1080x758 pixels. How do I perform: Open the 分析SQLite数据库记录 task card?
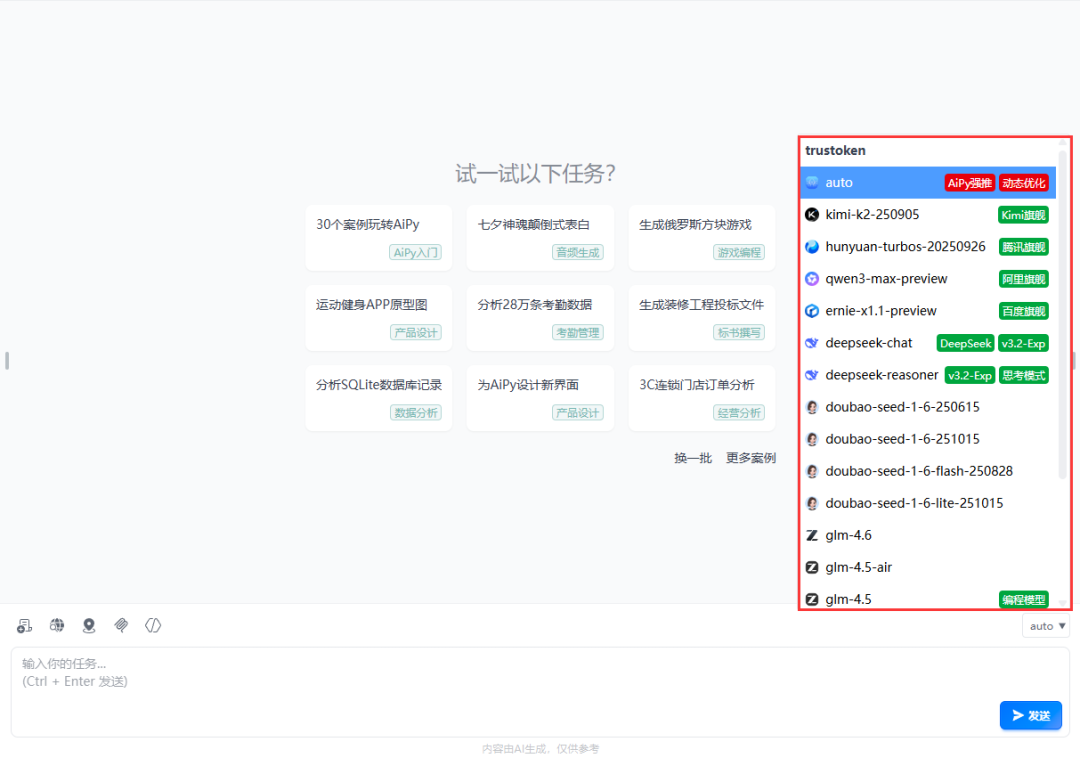[x=379, y=398]
